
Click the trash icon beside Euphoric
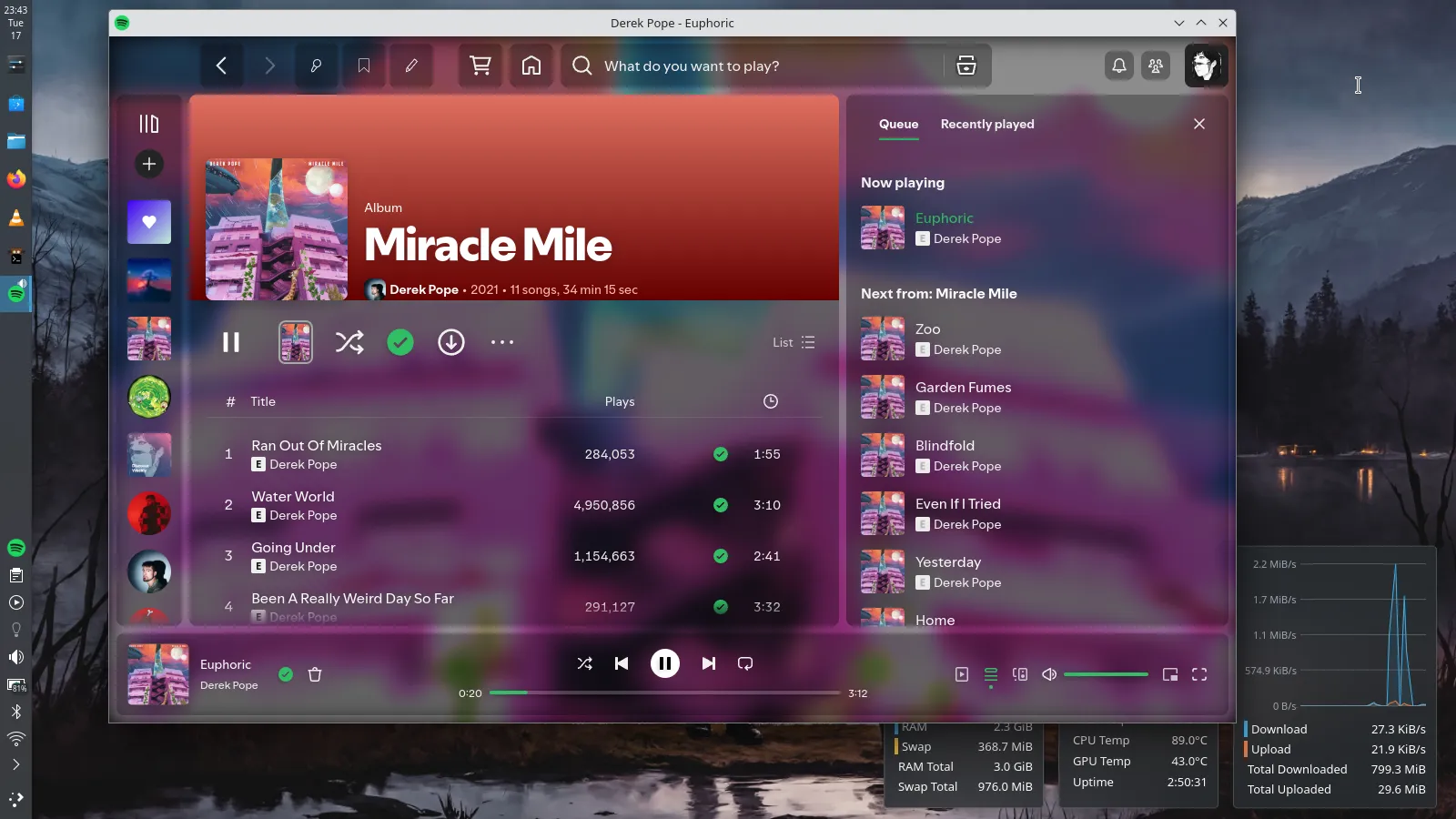(315, 674)
